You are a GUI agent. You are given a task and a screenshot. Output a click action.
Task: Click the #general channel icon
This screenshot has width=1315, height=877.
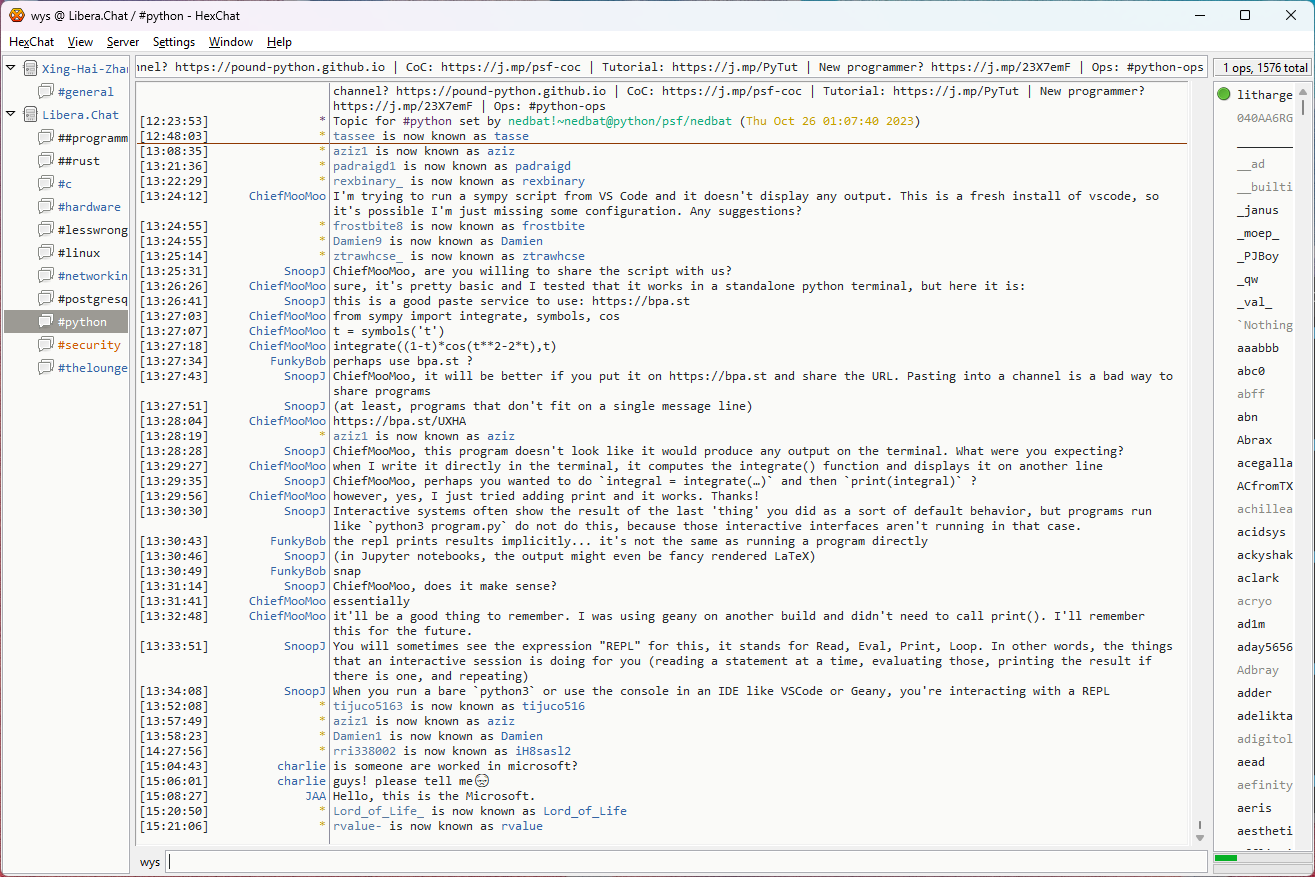pyautogui.click(x=46, y=92)
